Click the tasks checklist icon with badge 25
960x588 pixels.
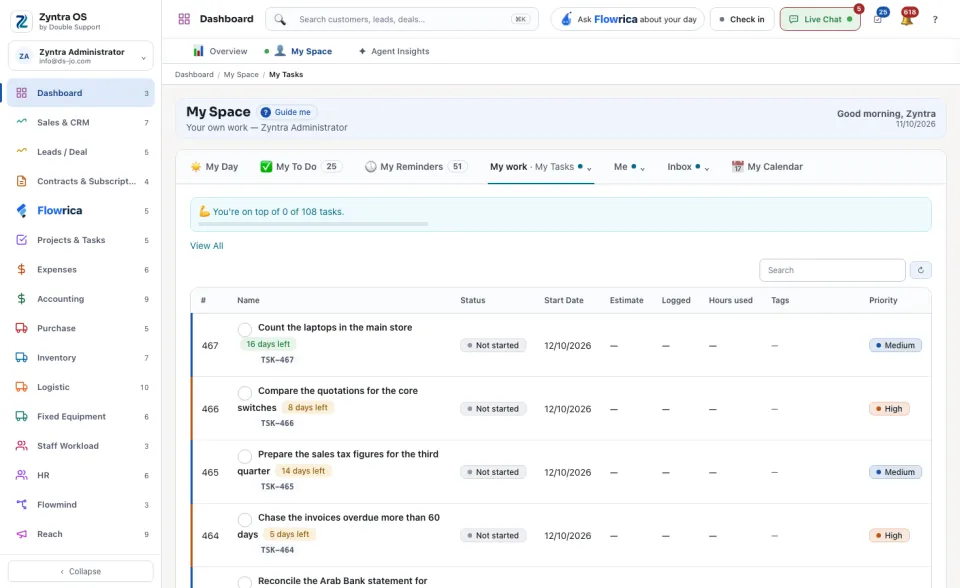878,20
